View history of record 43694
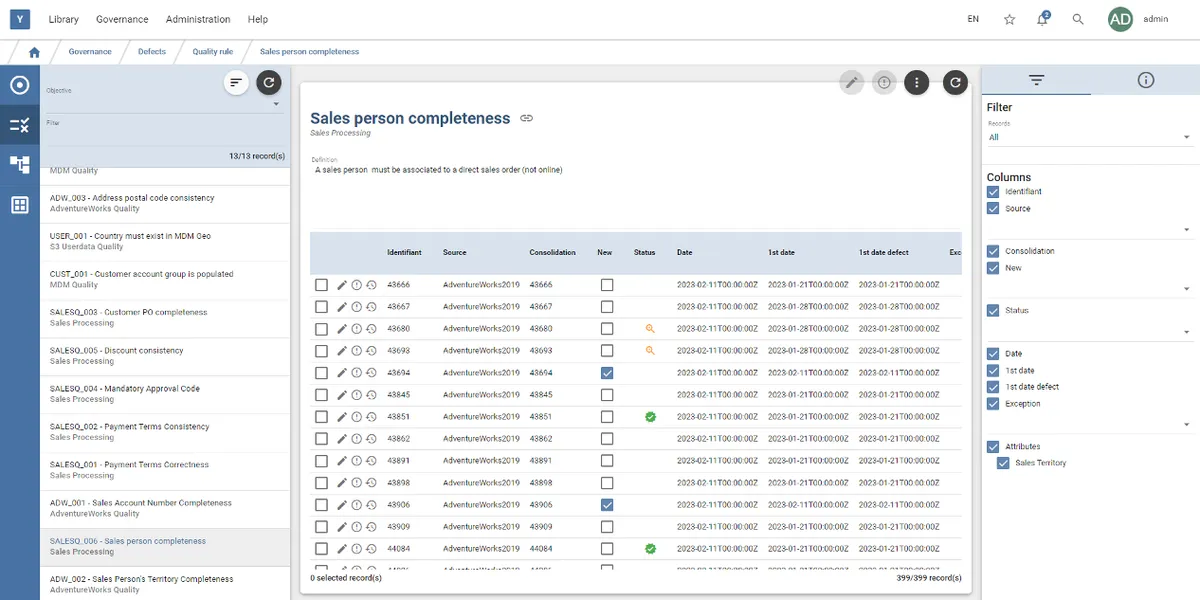1200x600 pixels. coord(371,373)
